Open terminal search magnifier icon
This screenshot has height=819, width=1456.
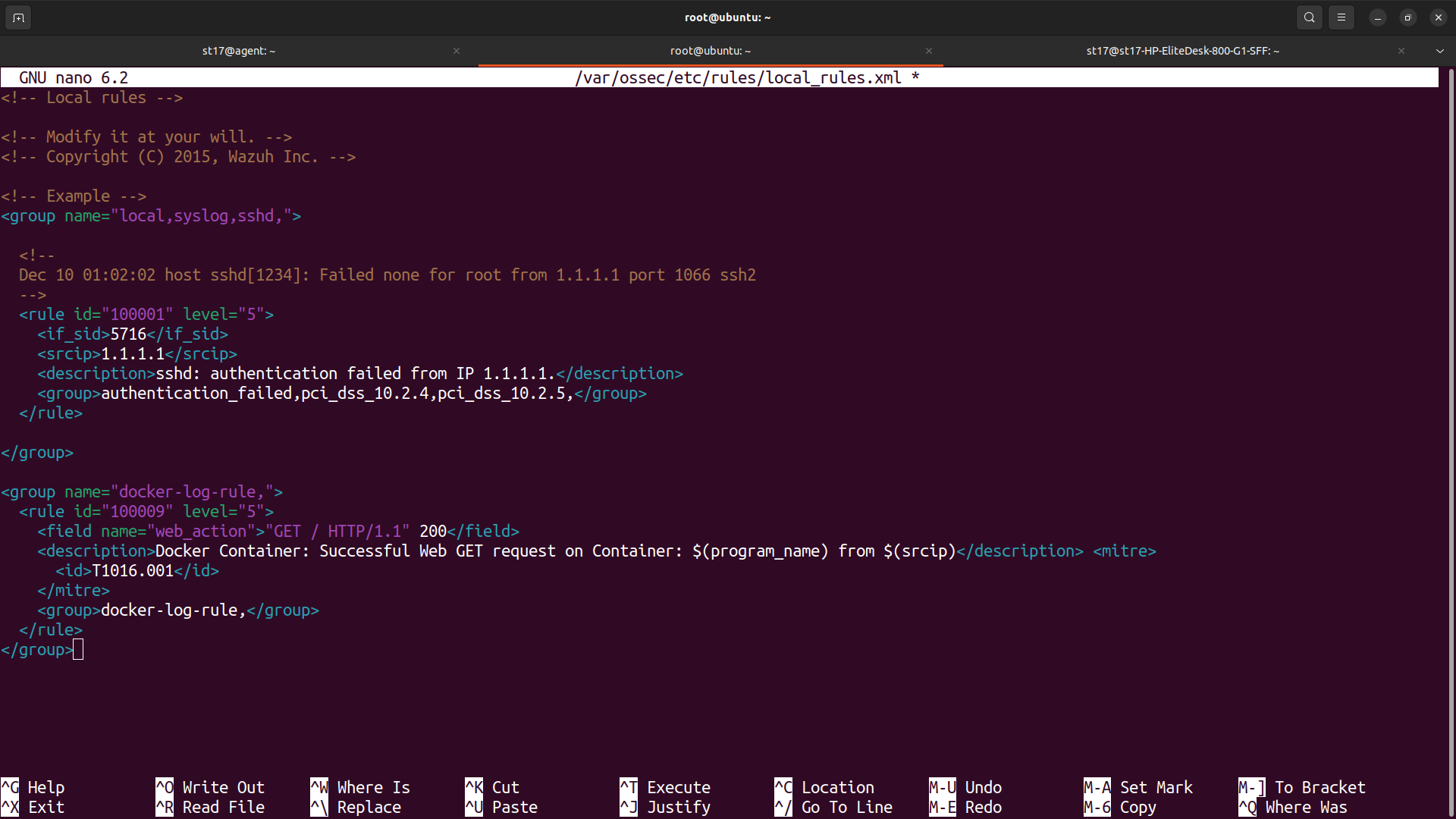click(x=1310, y=17)
